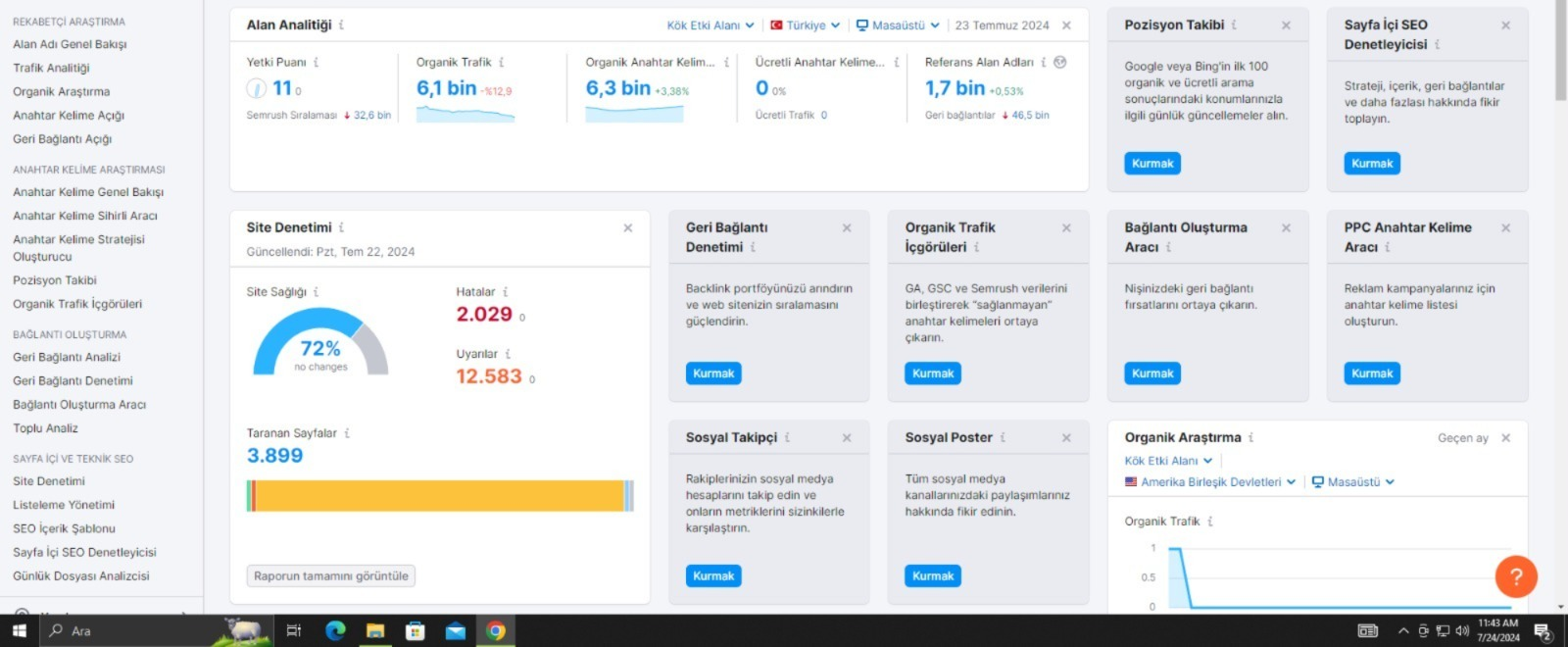The height and width of the screenshot is (647, 1568).
Task: Open SEO İçerik Şablonu in sidebar
Action: (64, 528)
